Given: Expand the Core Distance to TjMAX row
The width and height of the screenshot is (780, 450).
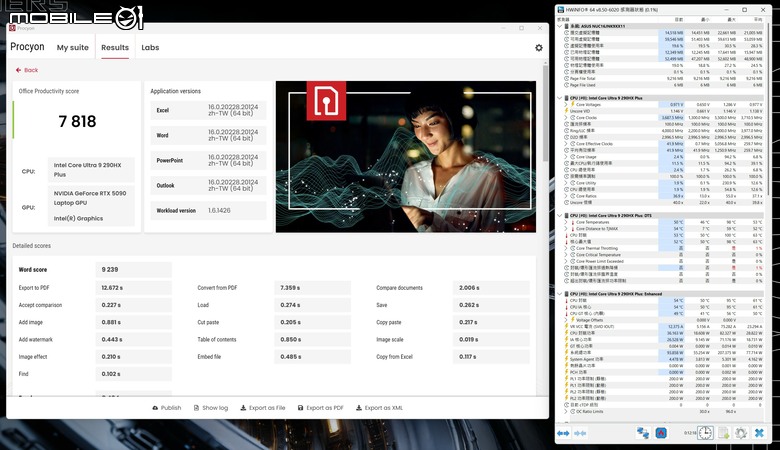Looking at the screenshot, I should pyautogui.click(x=566, y=229).
